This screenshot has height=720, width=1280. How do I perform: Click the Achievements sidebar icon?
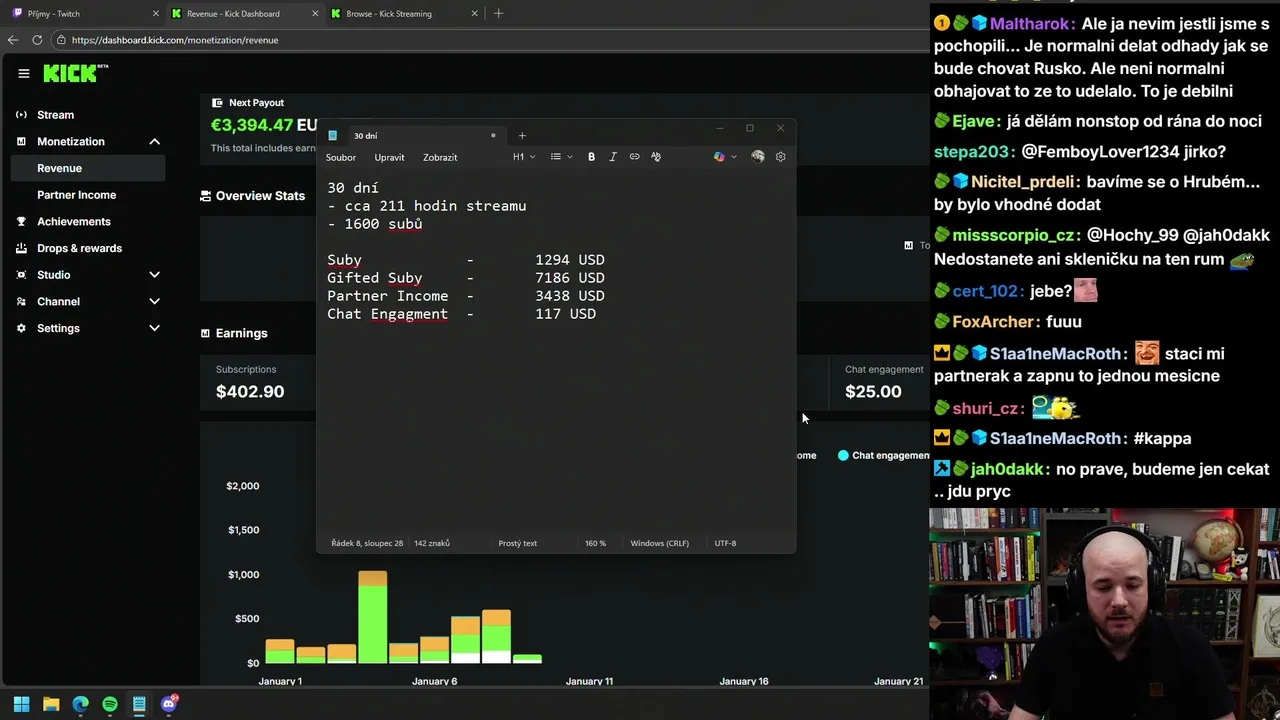tap(21, 222)
